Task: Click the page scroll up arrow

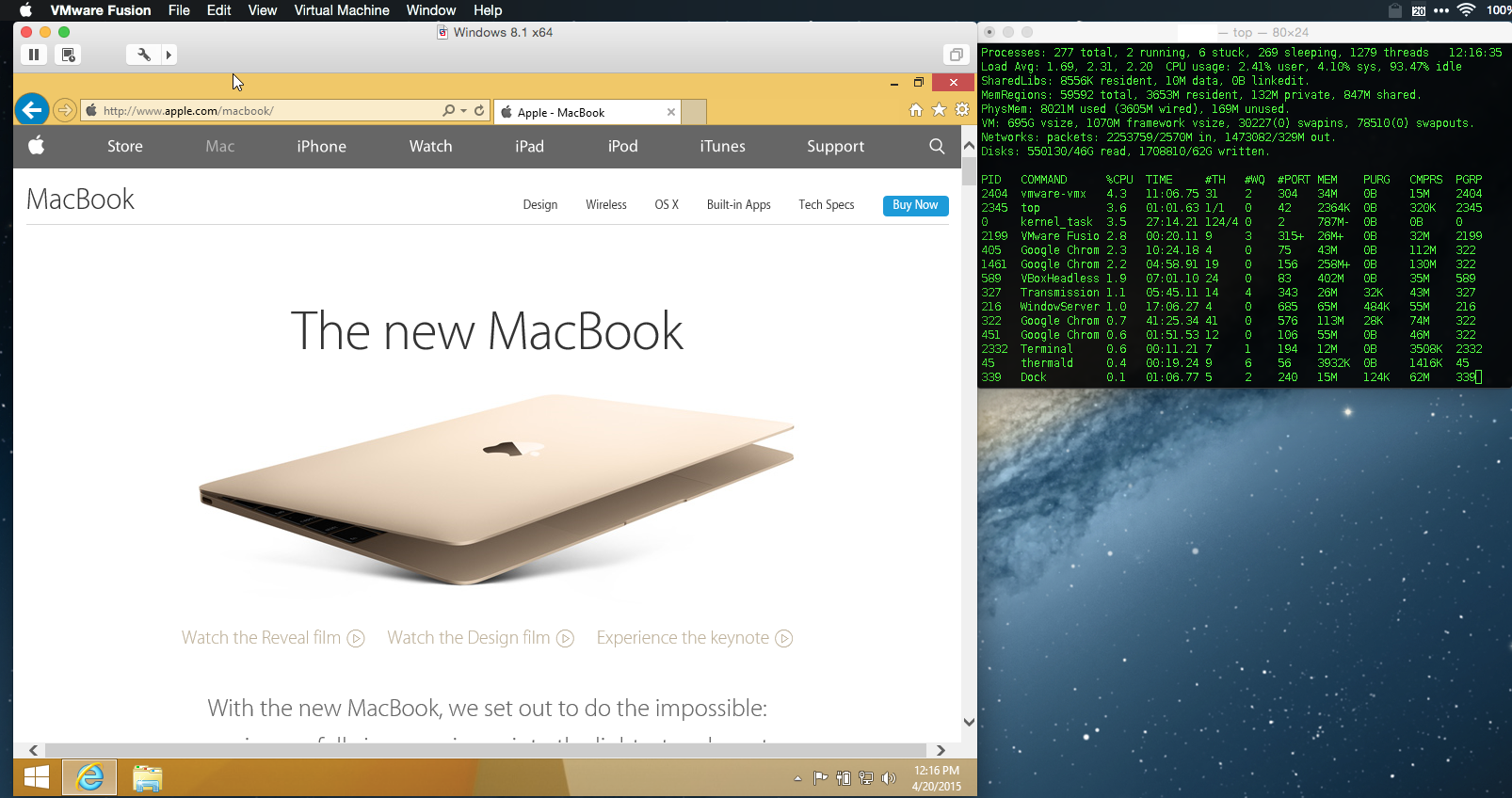Action: tap(969, 146)
